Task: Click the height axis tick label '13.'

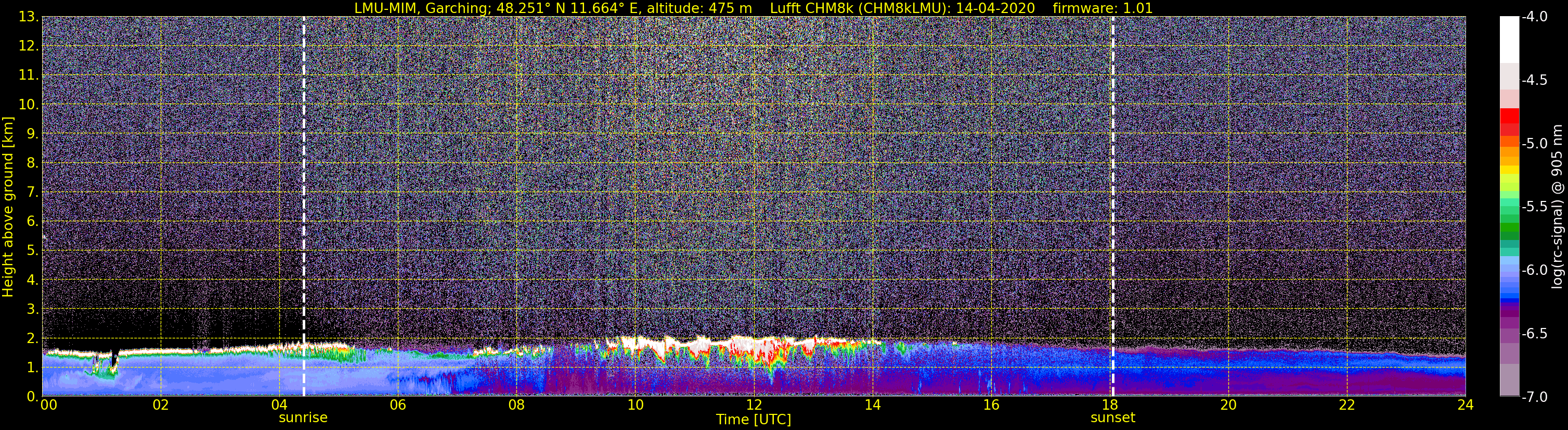Action: [29, 17]
